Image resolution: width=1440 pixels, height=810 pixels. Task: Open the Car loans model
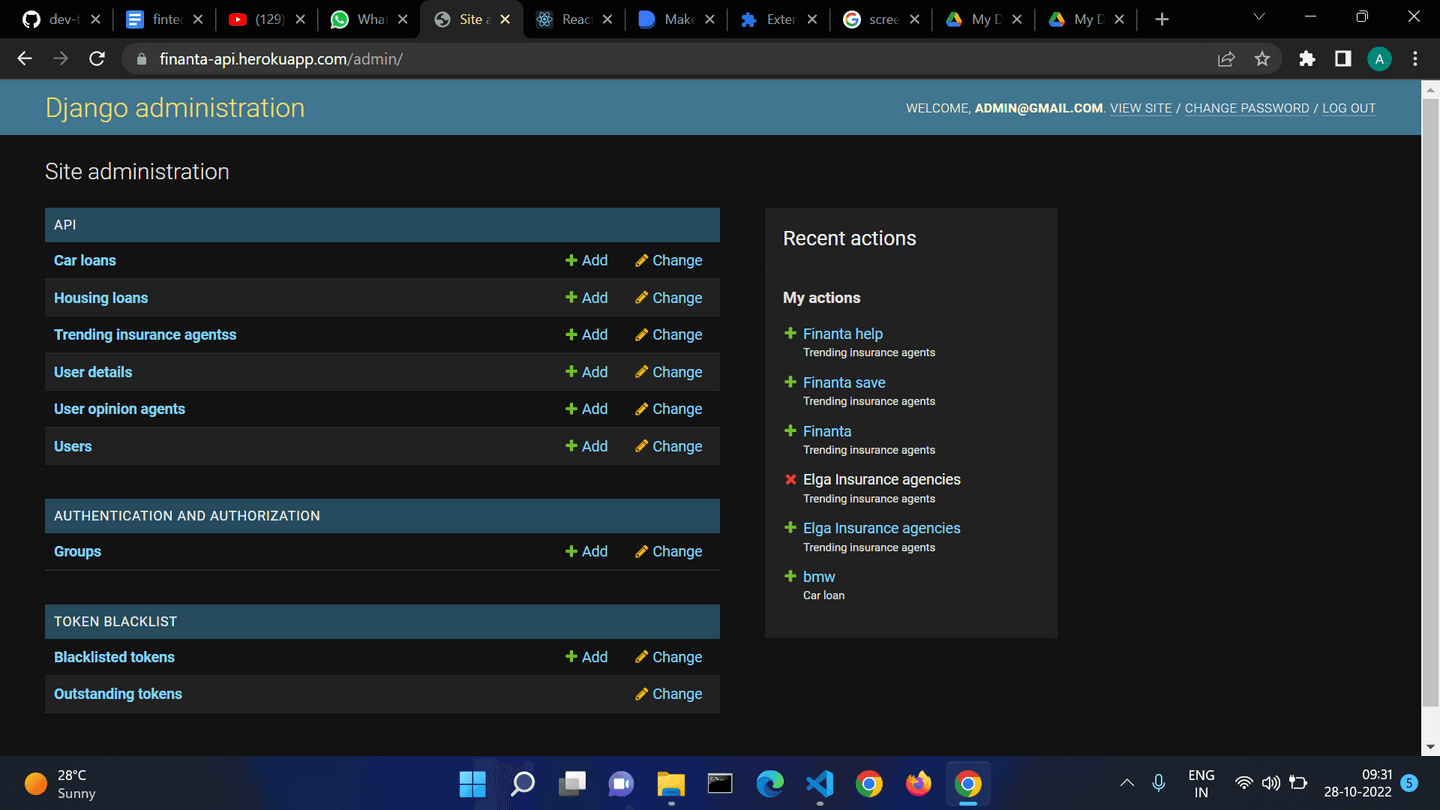pos(85,260)
